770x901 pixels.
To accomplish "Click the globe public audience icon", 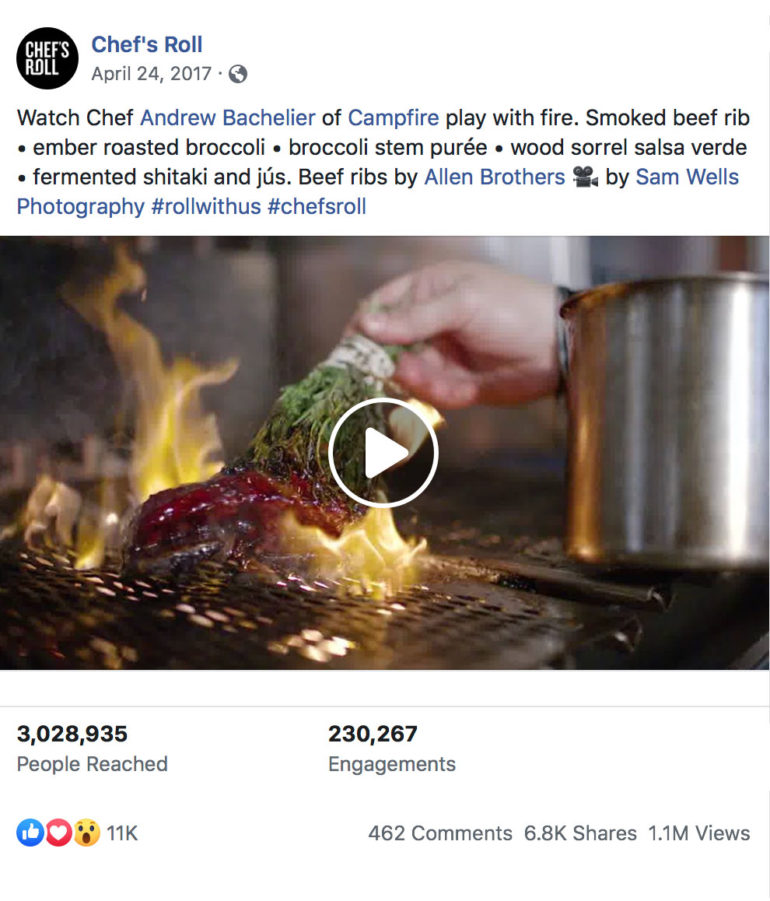I will 238,74.
